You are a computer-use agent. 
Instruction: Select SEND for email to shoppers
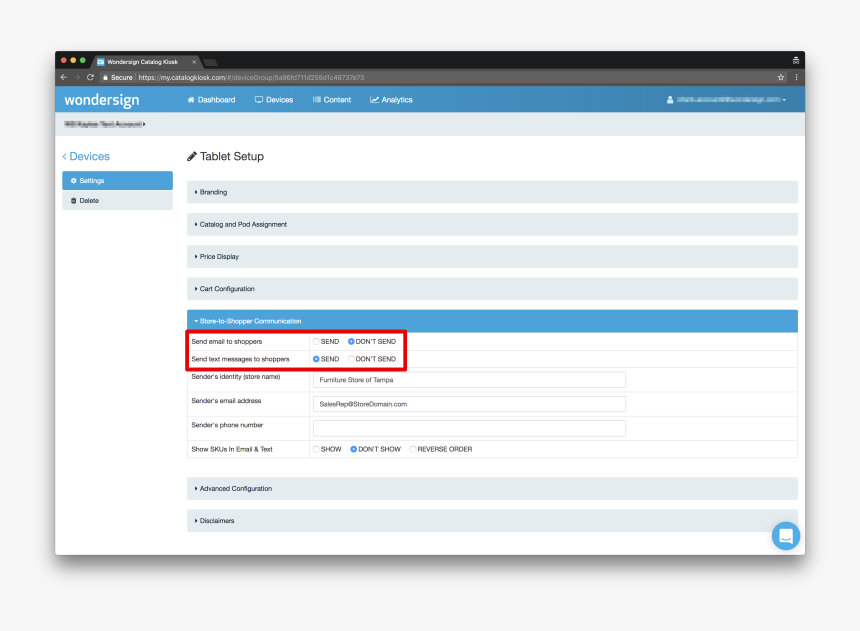pos(317,342)
